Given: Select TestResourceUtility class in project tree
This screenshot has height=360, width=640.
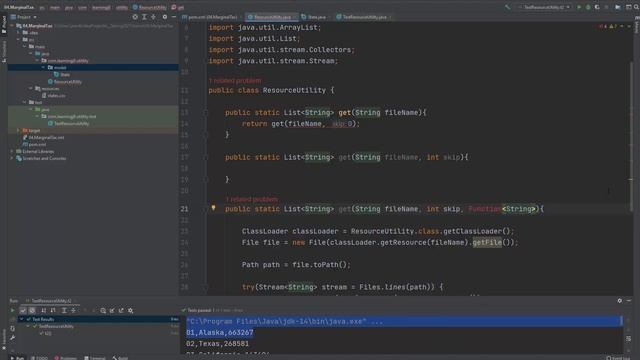Looking at the screenshot, I should click(68, 123).
